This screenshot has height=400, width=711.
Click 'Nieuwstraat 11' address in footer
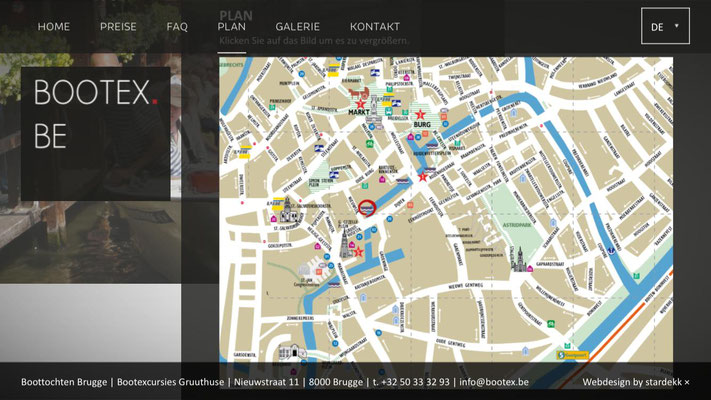[x=267, y=382]
